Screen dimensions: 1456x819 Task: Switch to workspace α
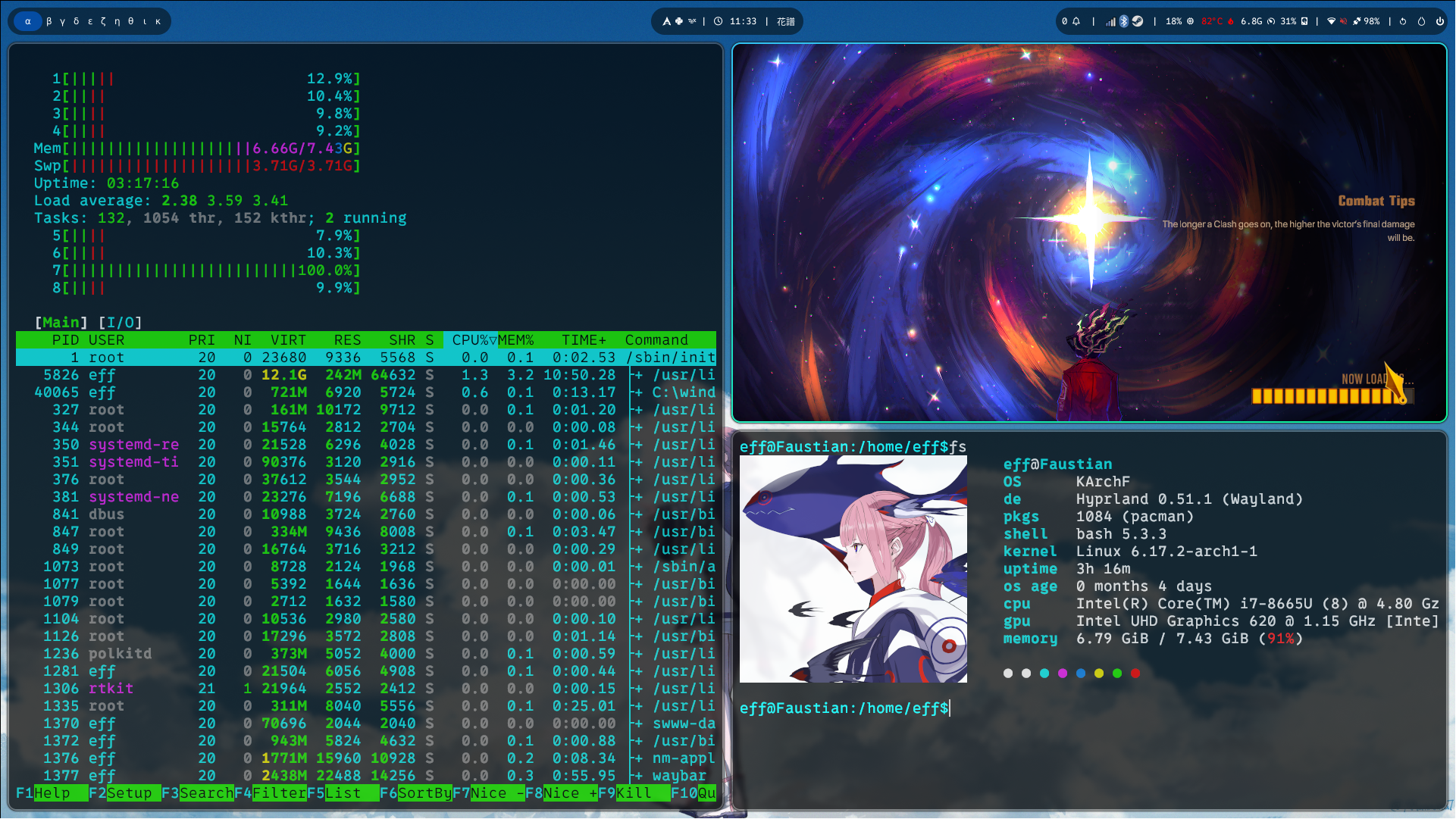[x=28, y=21]
